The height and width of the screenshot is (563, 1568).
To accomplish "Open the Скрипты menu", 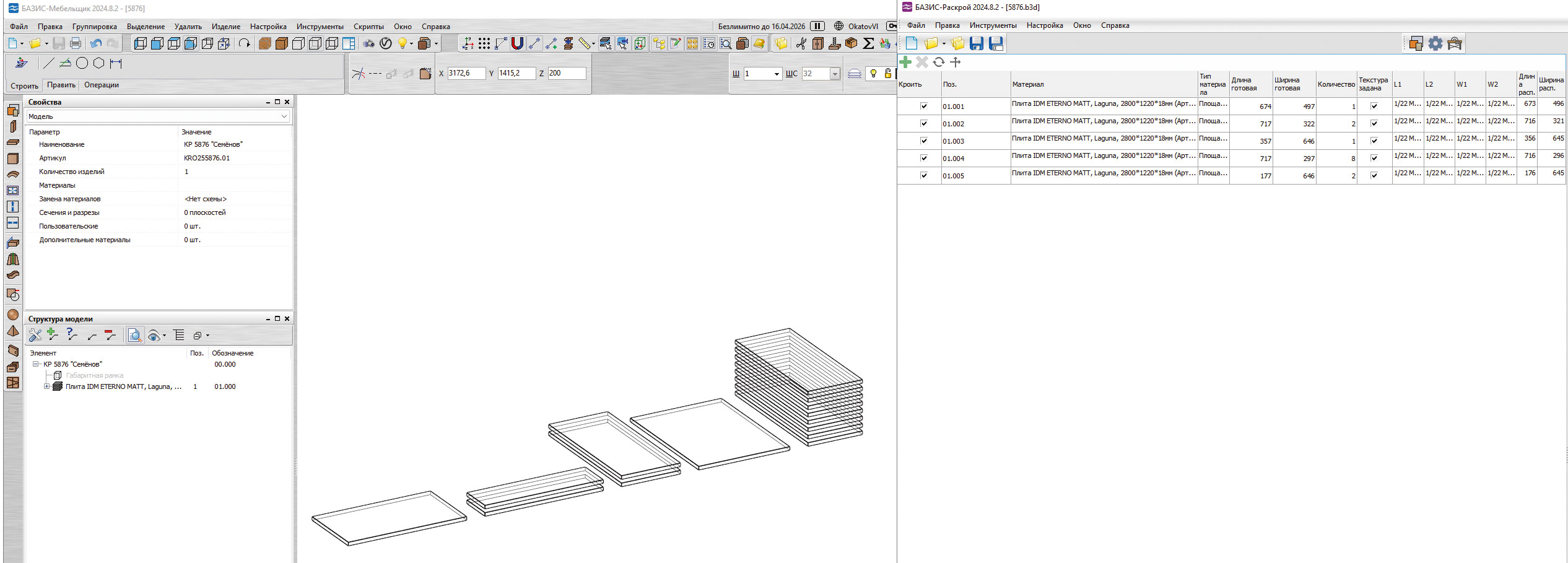I will [368, 27].
